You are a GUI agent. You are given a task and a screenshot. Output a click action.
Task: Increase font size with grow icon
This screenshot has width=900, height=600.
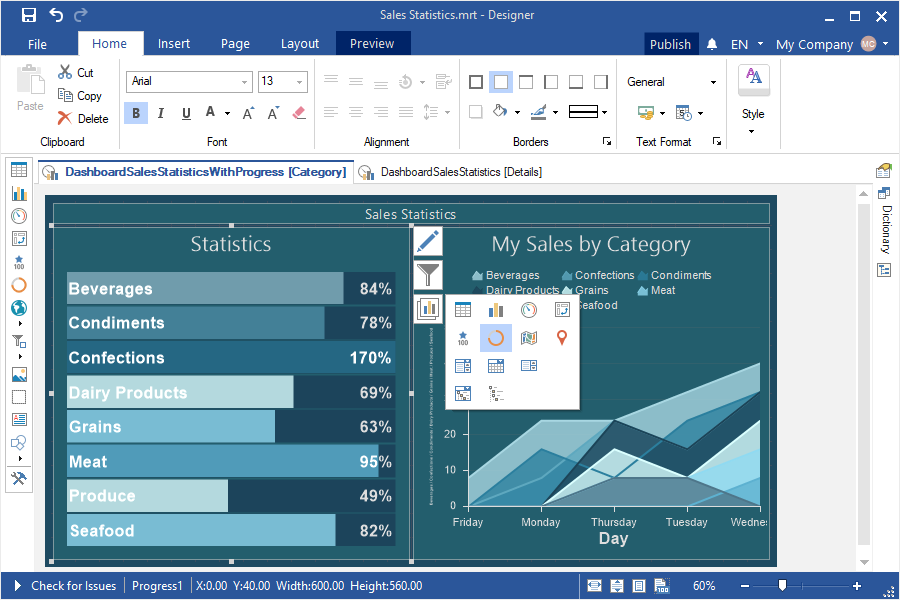249,113
